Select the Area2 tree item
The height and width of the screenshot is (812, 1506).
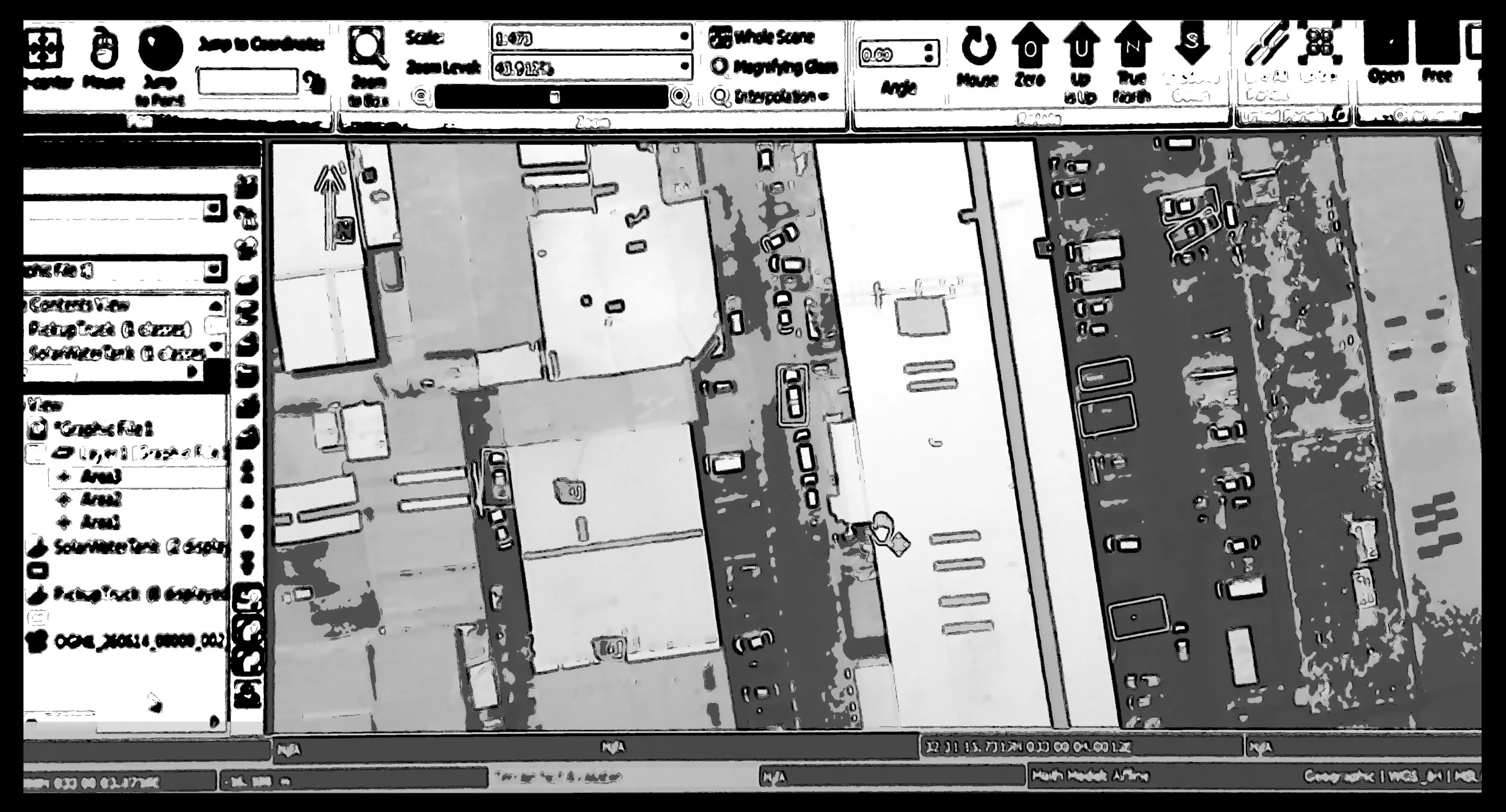pyautogui.click(x=101, y=499)
